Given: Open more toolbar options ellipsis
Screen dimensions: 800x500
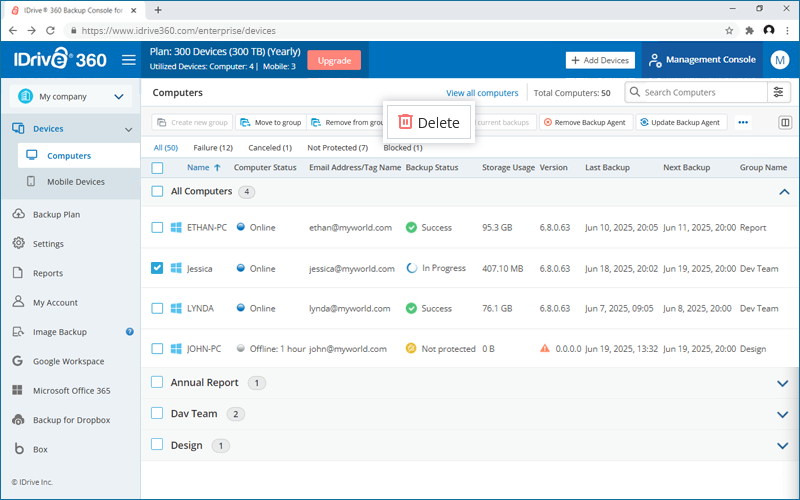Looking at the screenshot, I should [743, 122].
